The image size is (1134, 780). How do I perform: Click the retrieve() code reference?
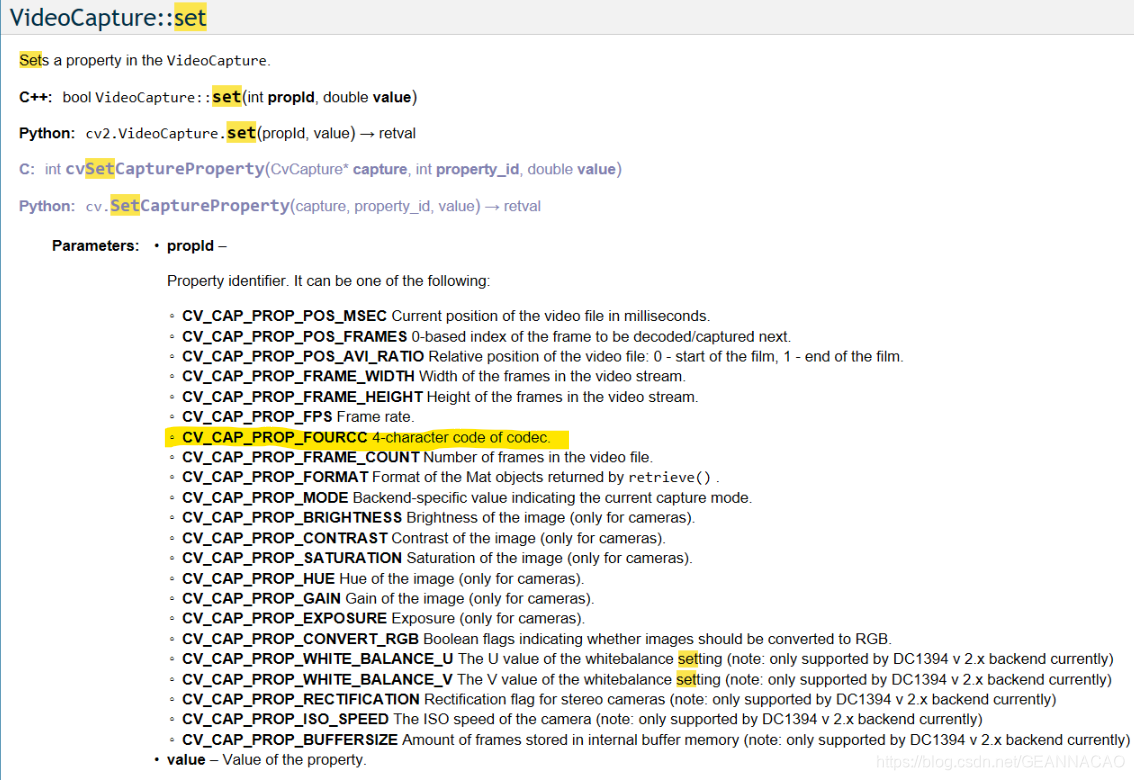[670, 477]
